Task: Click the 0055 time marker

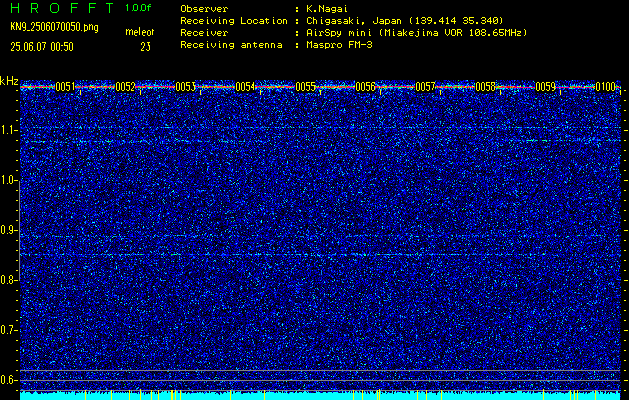Action: (305, 87)
